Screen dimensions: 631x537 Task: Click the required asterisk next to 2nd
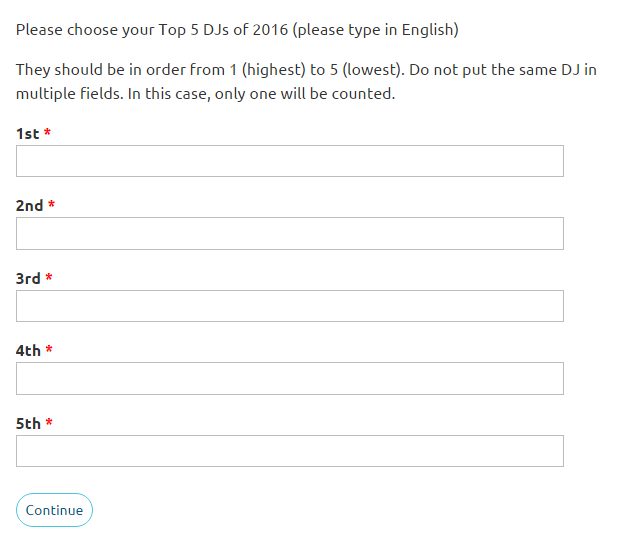click(52, 205)
